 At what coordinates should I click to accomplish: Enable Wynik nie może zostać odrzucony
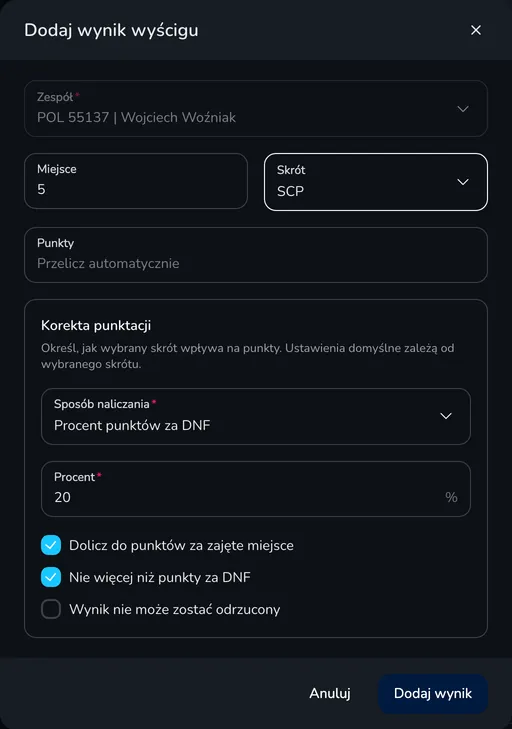(51, 609)
